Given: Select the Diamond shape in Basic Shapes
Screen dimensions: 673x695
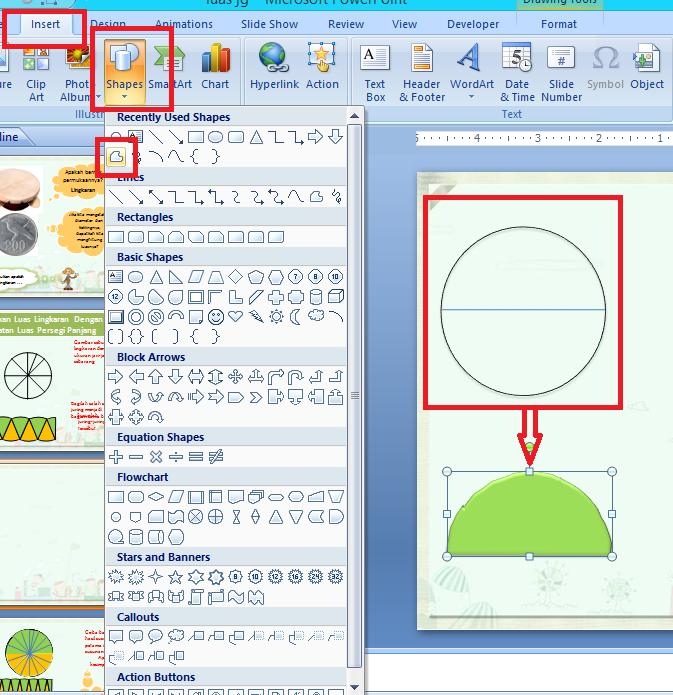Looking at the screenshot, I should click(235, 277).
